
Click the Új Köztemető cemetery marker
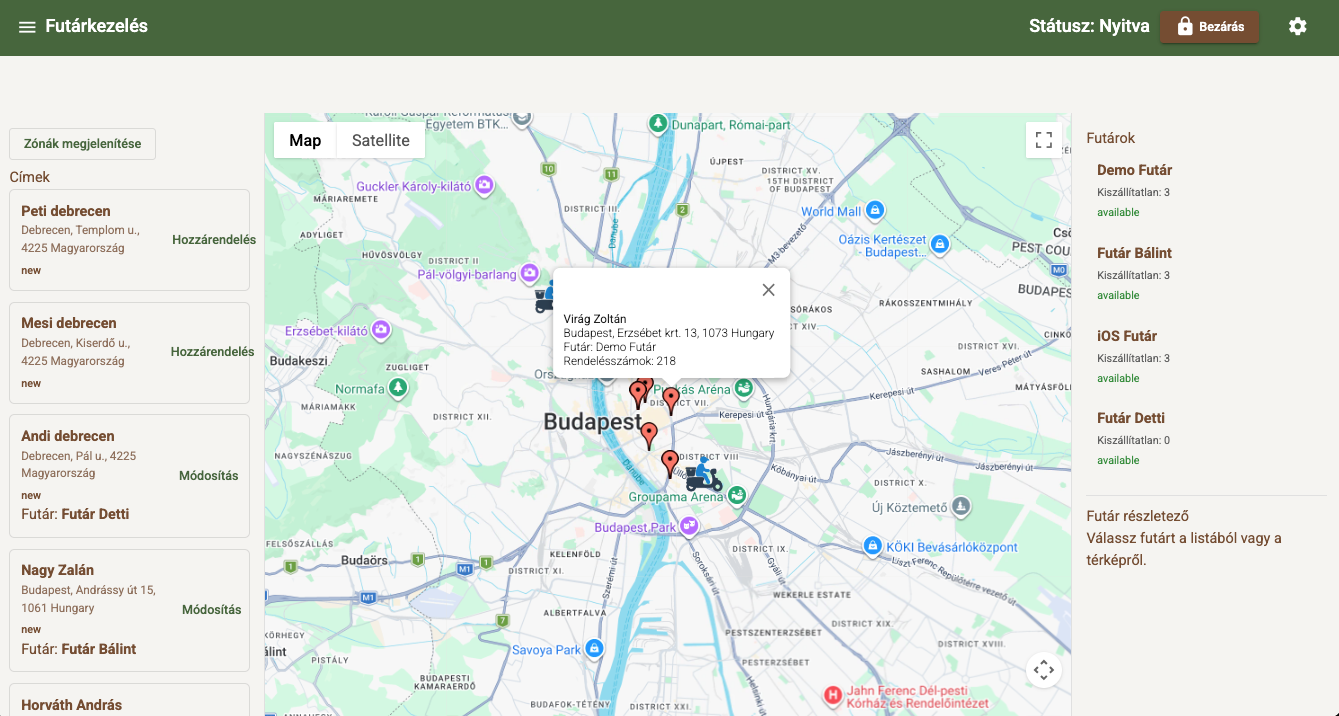961,507
